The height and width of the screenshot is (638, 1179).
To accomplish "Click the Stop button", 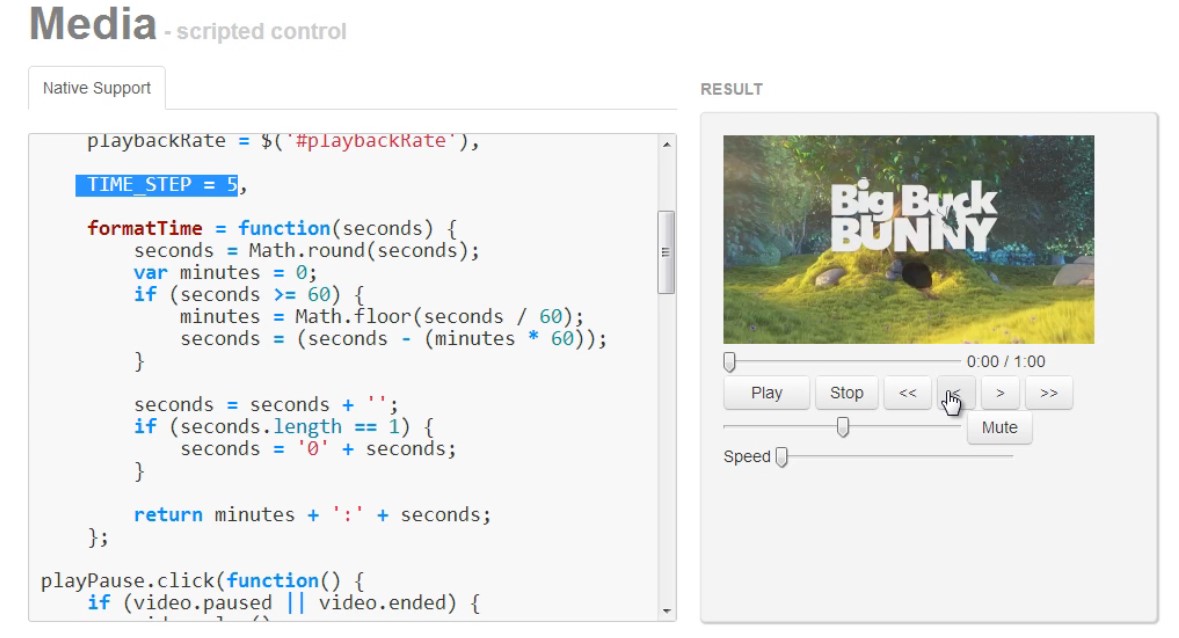I will click(847, 393).
